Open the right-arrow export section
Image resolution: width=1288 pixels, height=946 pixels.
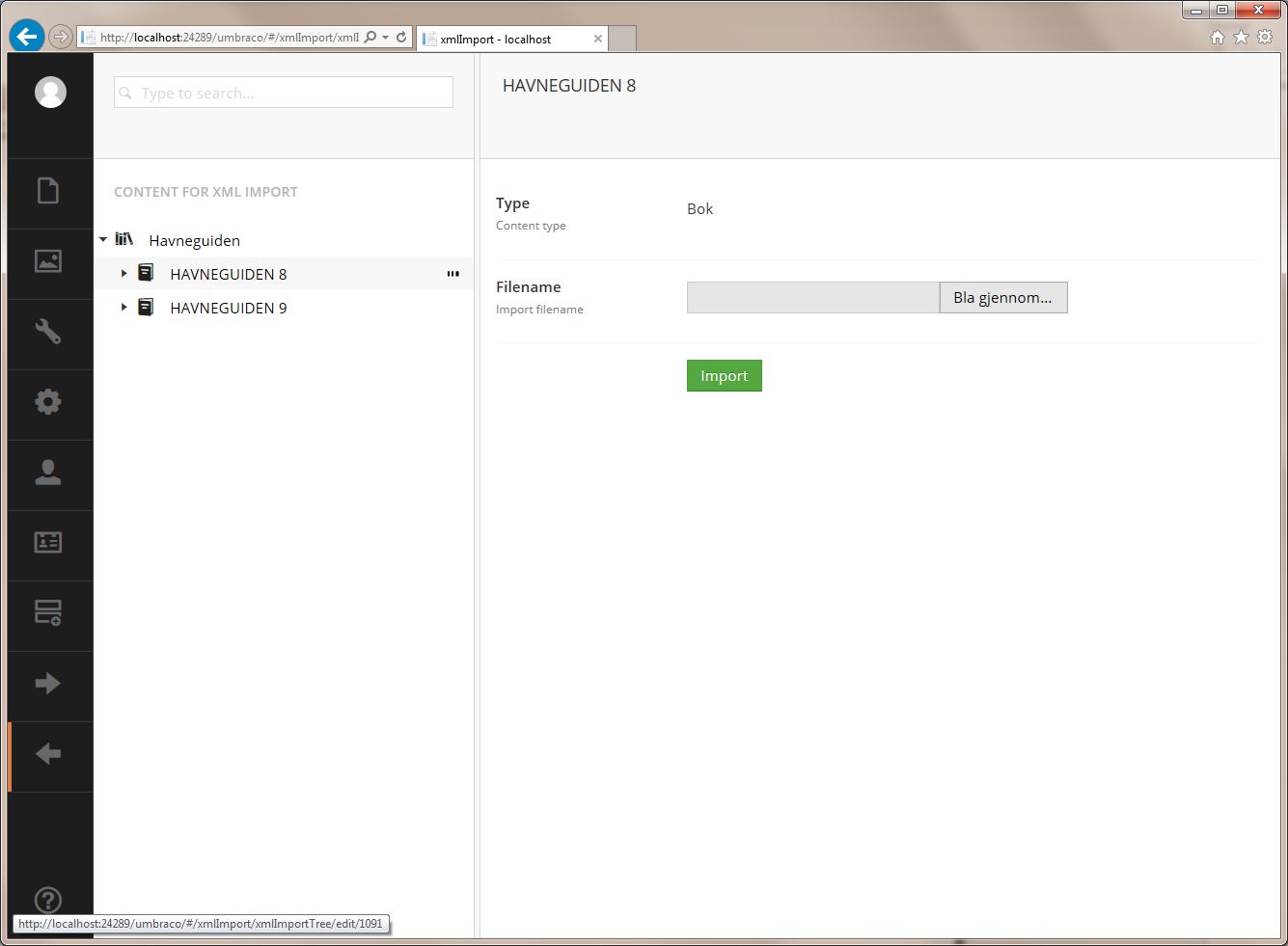pos(48,684)
